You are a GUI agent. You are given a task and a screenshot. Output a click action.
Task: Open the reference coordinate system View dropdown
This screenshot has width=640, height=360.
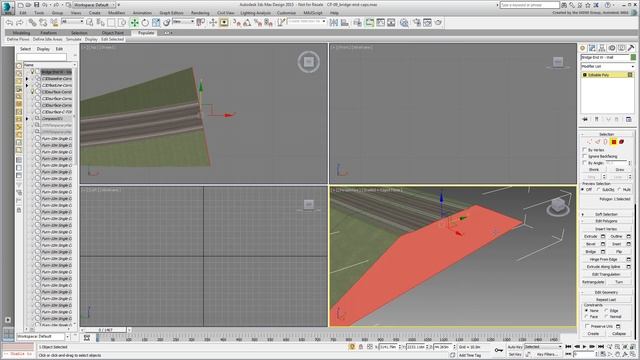[x=183, y=22]
